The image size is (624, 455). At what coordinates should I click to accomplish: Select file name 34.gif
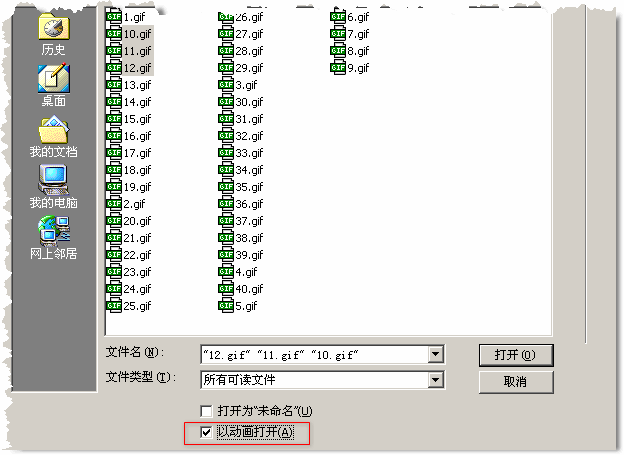click(x=249, y=170)
